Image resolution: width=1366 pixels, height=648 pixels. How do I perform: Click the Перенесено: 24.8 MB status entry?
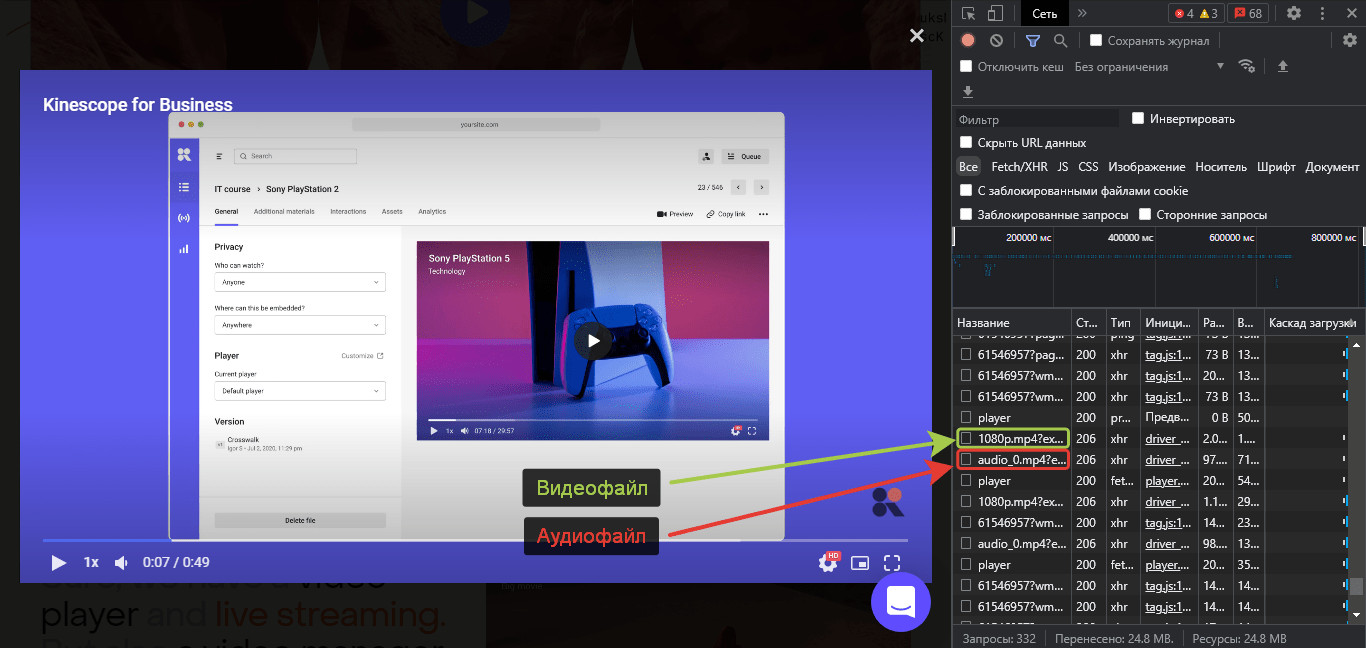1113,638
